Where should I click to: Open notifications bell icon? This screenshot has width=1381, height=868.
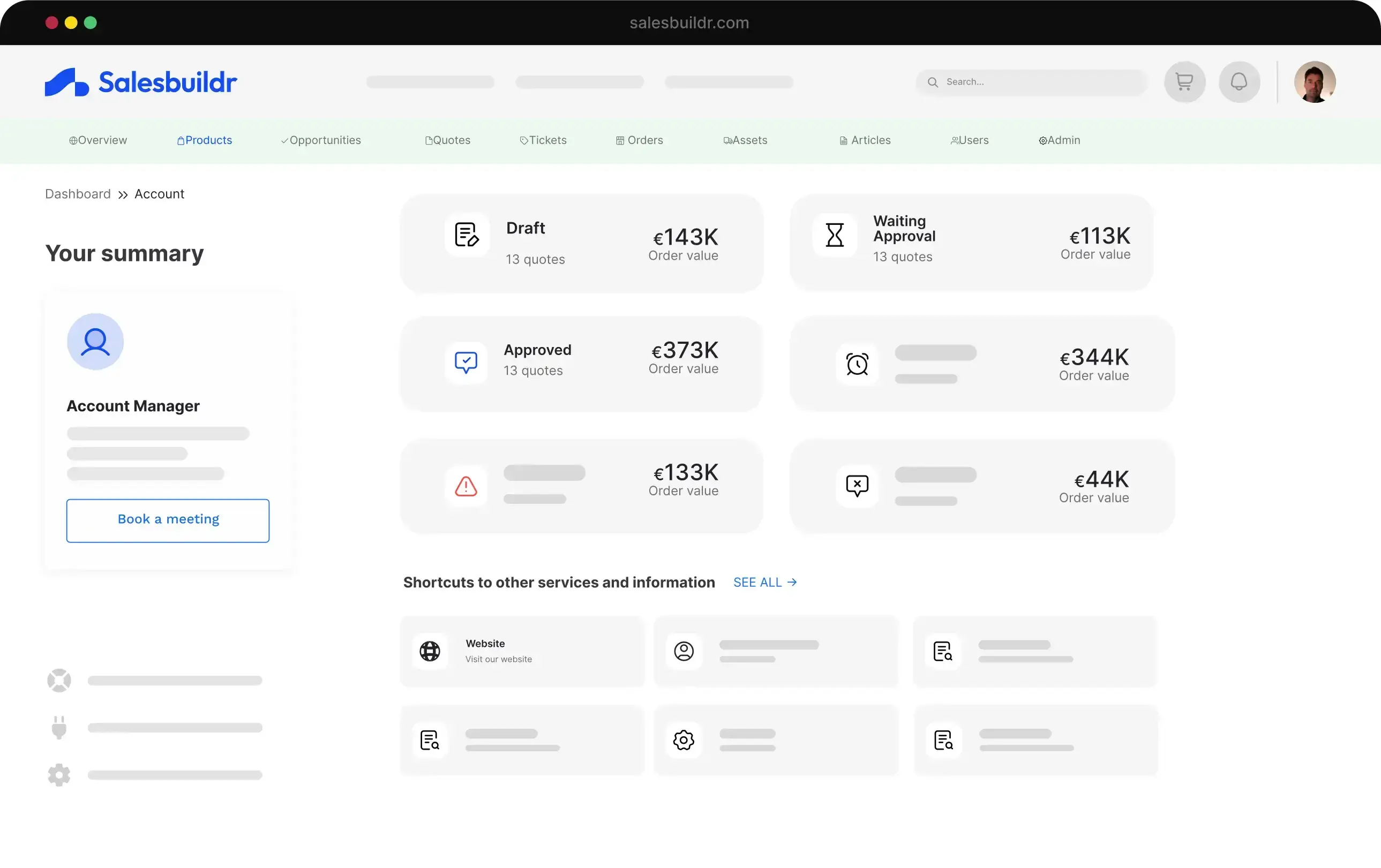click(1239, 82)
